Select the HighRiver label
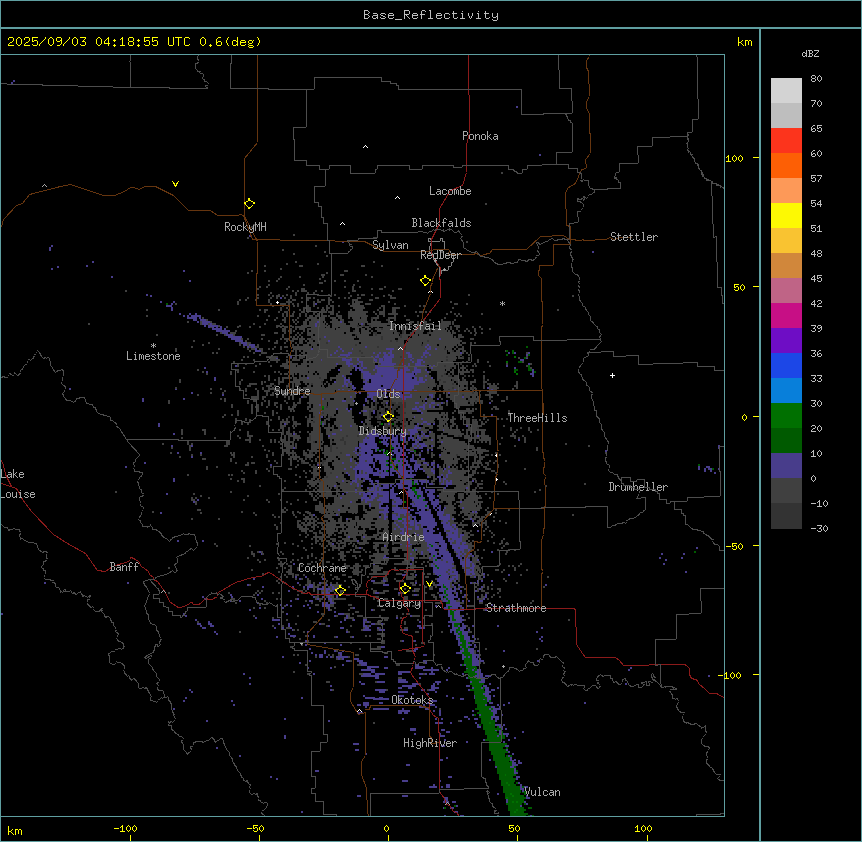 pyautogui.click(x=430, y=743)
